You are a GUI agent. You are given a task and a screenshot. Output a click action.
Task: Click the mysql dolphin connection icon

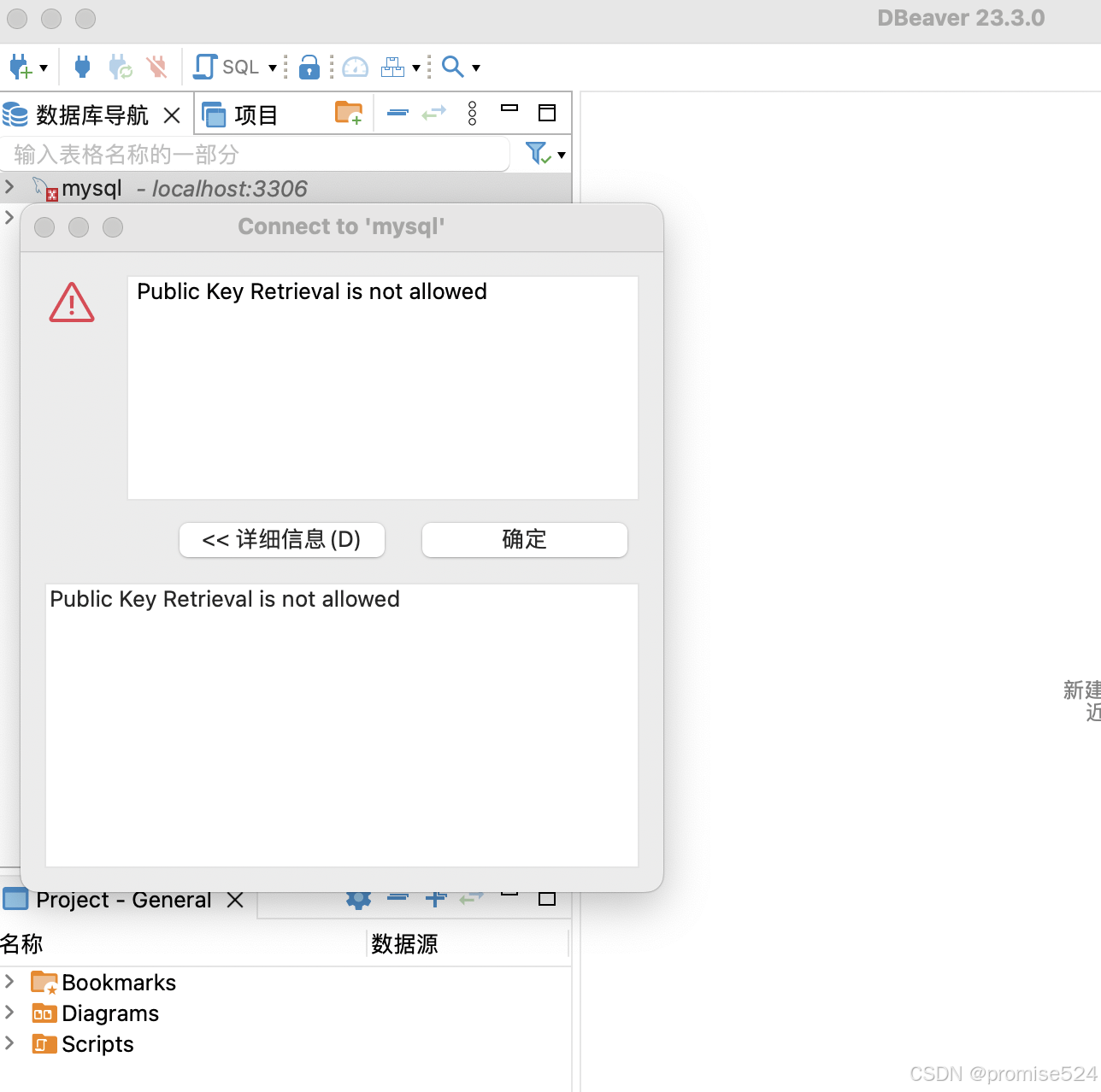pos(44,188)
